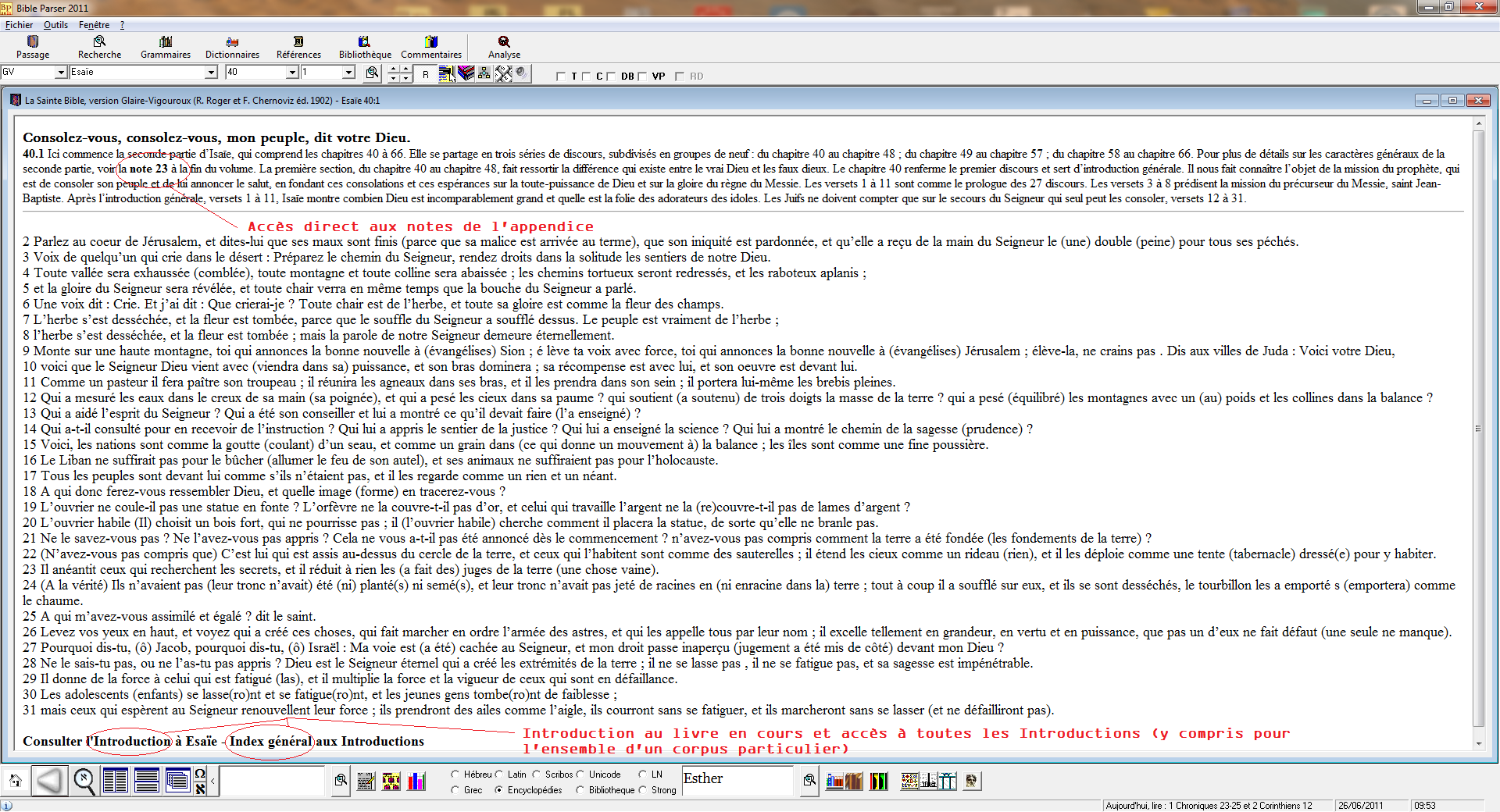Viewport: 1500px width, 812px height.
Task: Select the cascading windows layout icon
Action: coord(177,780)
